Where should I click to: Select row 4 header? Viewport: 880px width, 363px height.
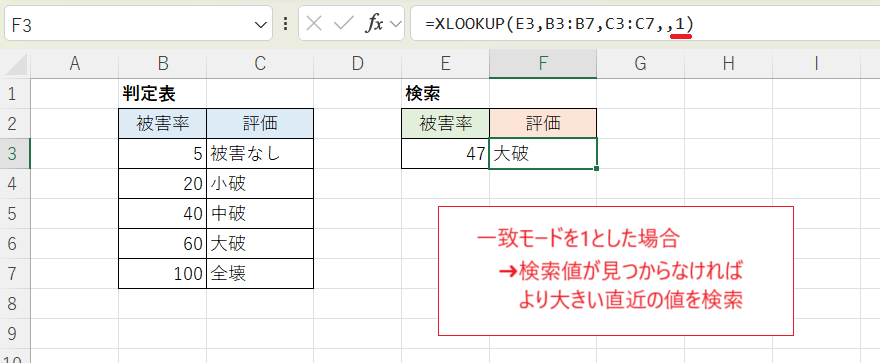pos(15,183)
